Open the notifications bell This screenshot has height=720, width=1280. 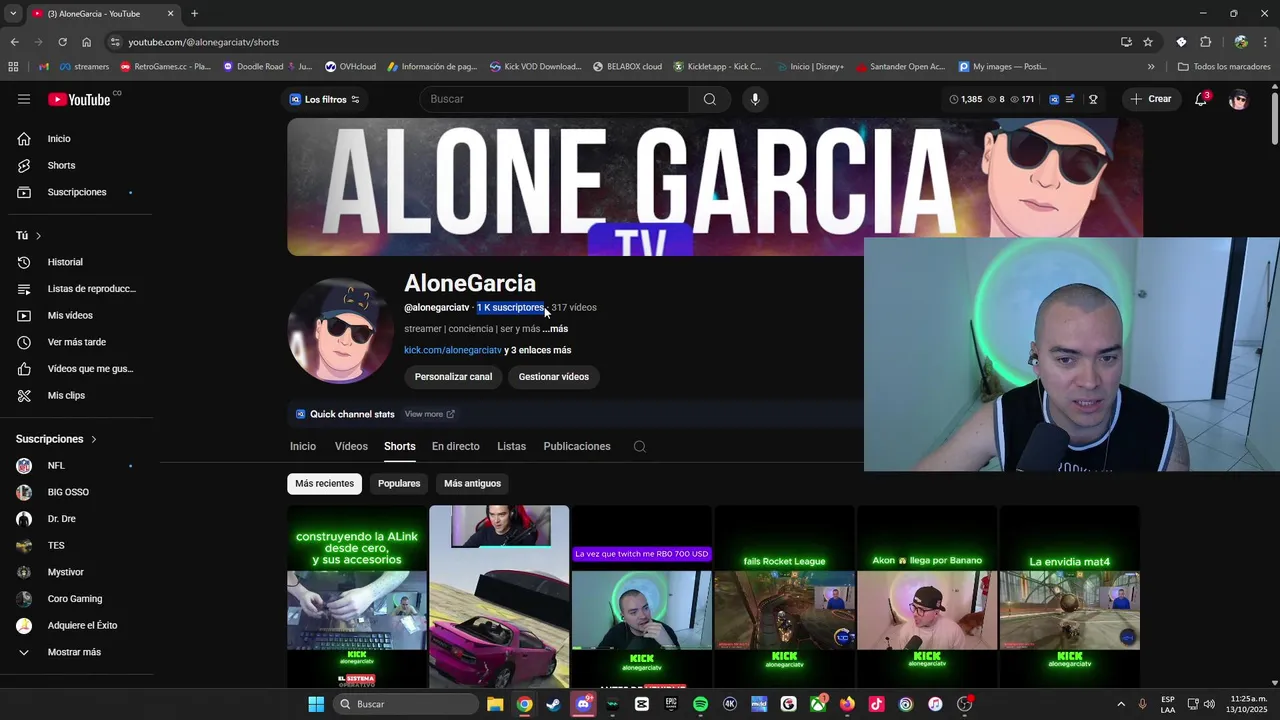[x=1201, y=99]
